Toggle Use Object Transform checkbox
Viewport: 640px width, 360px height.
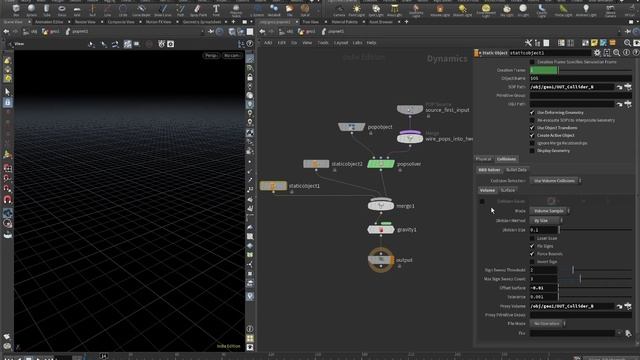tap(532, 128)
